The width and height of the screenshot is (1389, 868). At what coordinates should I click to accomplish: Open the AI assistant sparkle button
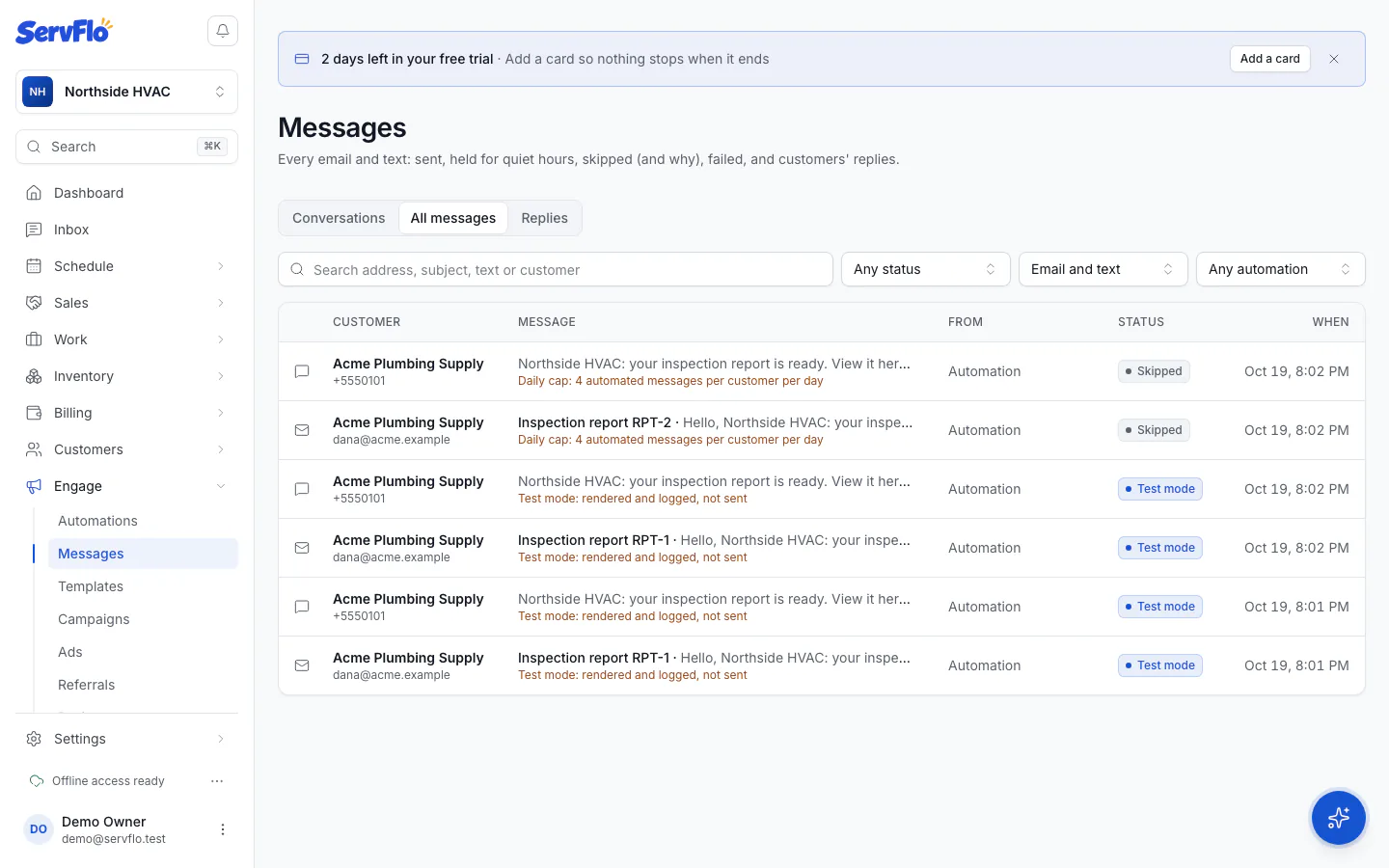1339,818
